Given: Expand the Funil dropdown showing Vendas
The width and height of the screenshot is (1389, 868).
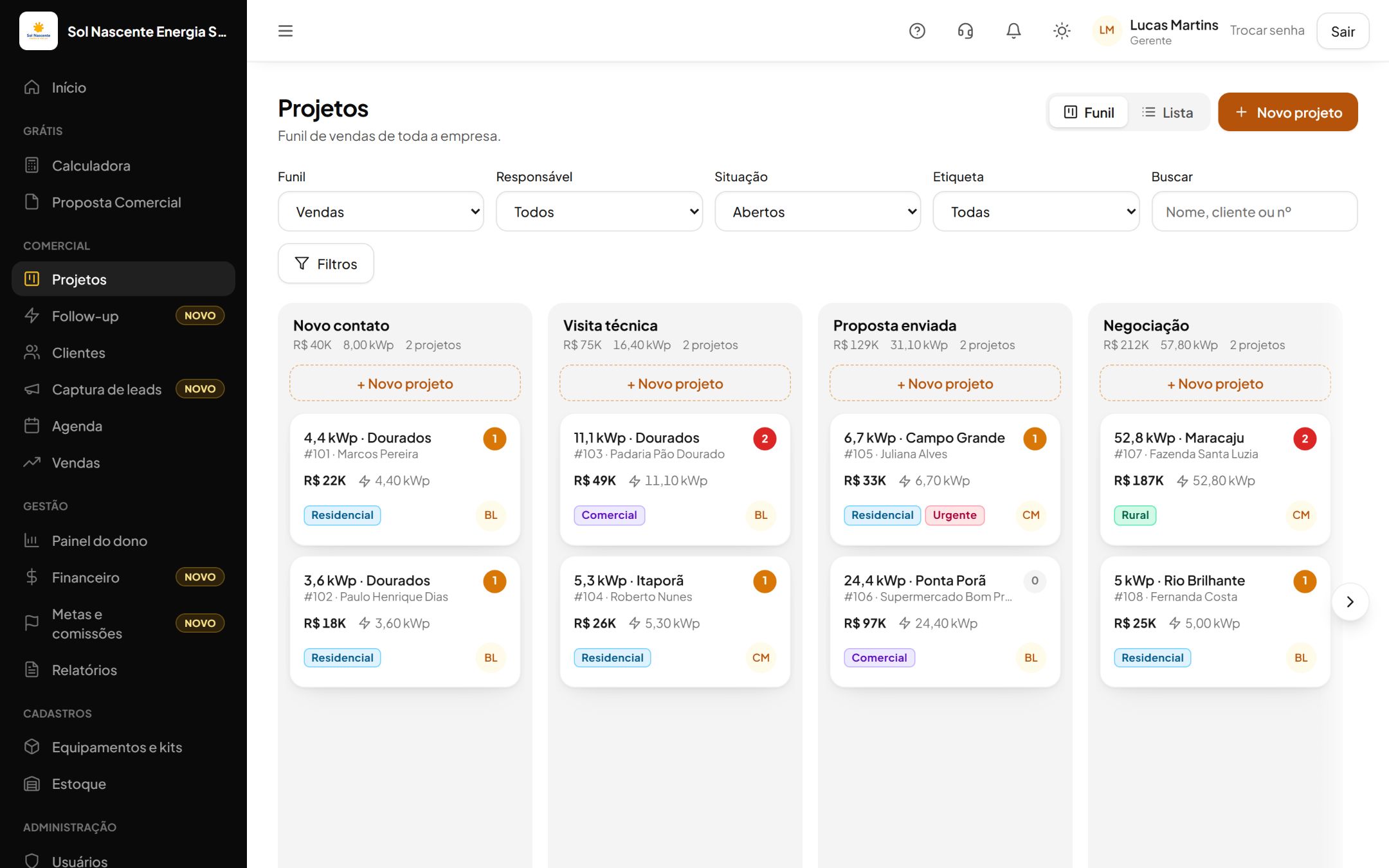Looking at the screenshot, I should [x=381, y=212].
